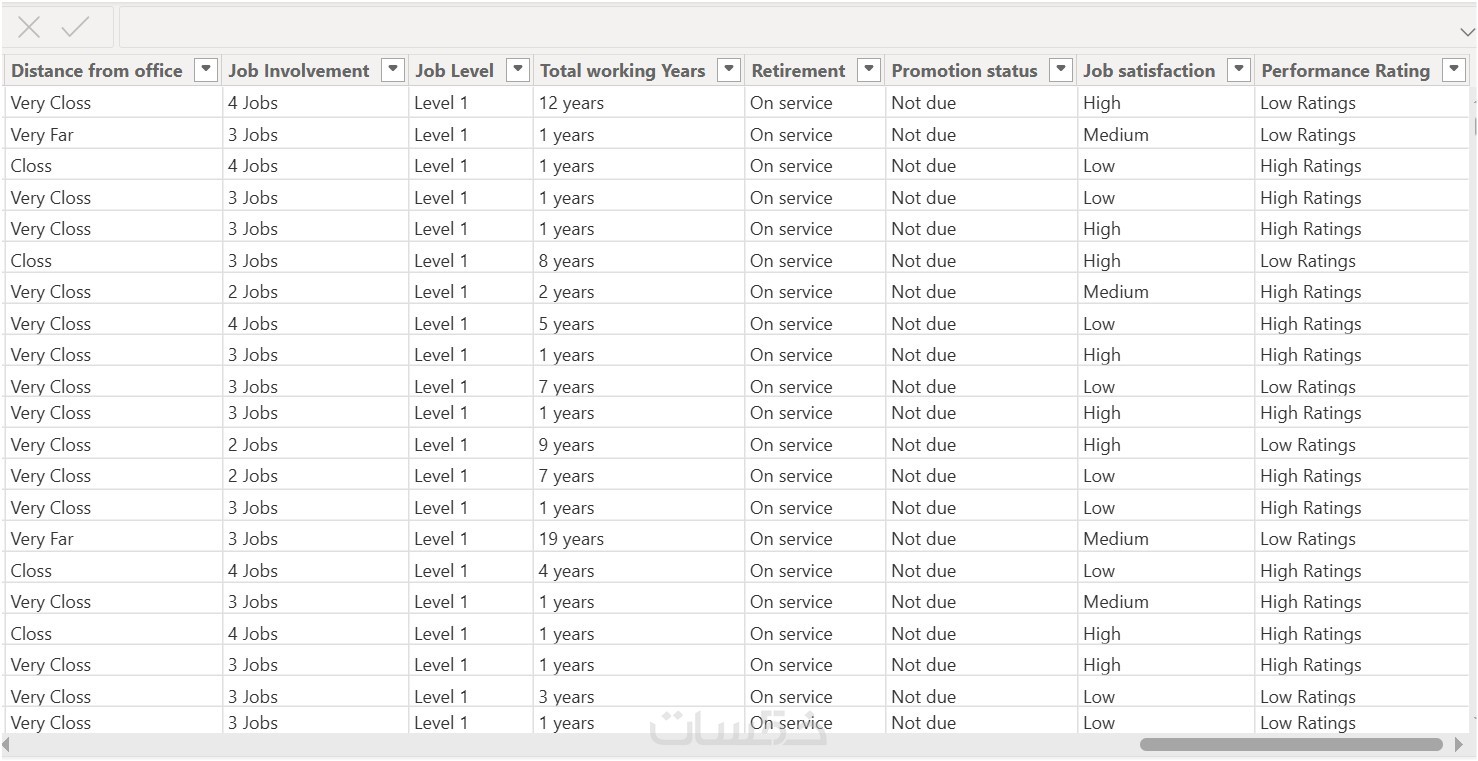
Task: Open the Performance Rating filter dropdown
Action: pyautogui.click(x=1454, y=70)
